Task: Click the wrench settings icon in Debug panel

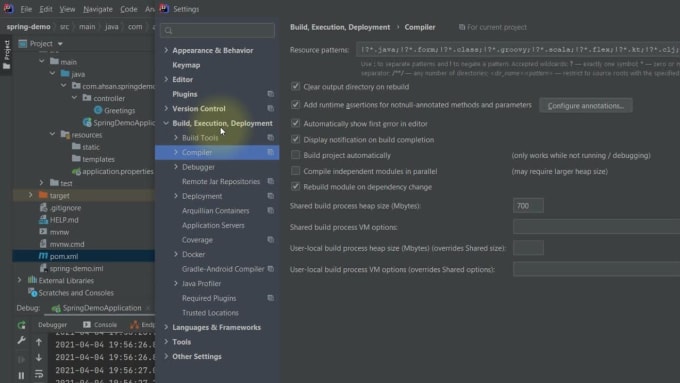Action: click(21, 340)
